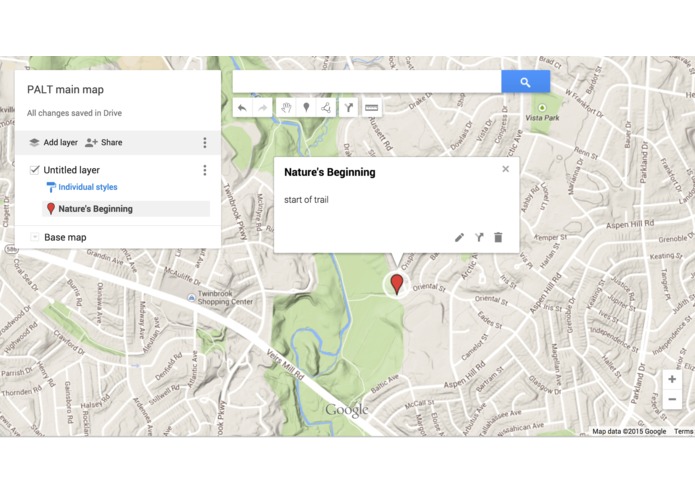
Task: Click the Untitled layer name
Action: click(71, 170)
